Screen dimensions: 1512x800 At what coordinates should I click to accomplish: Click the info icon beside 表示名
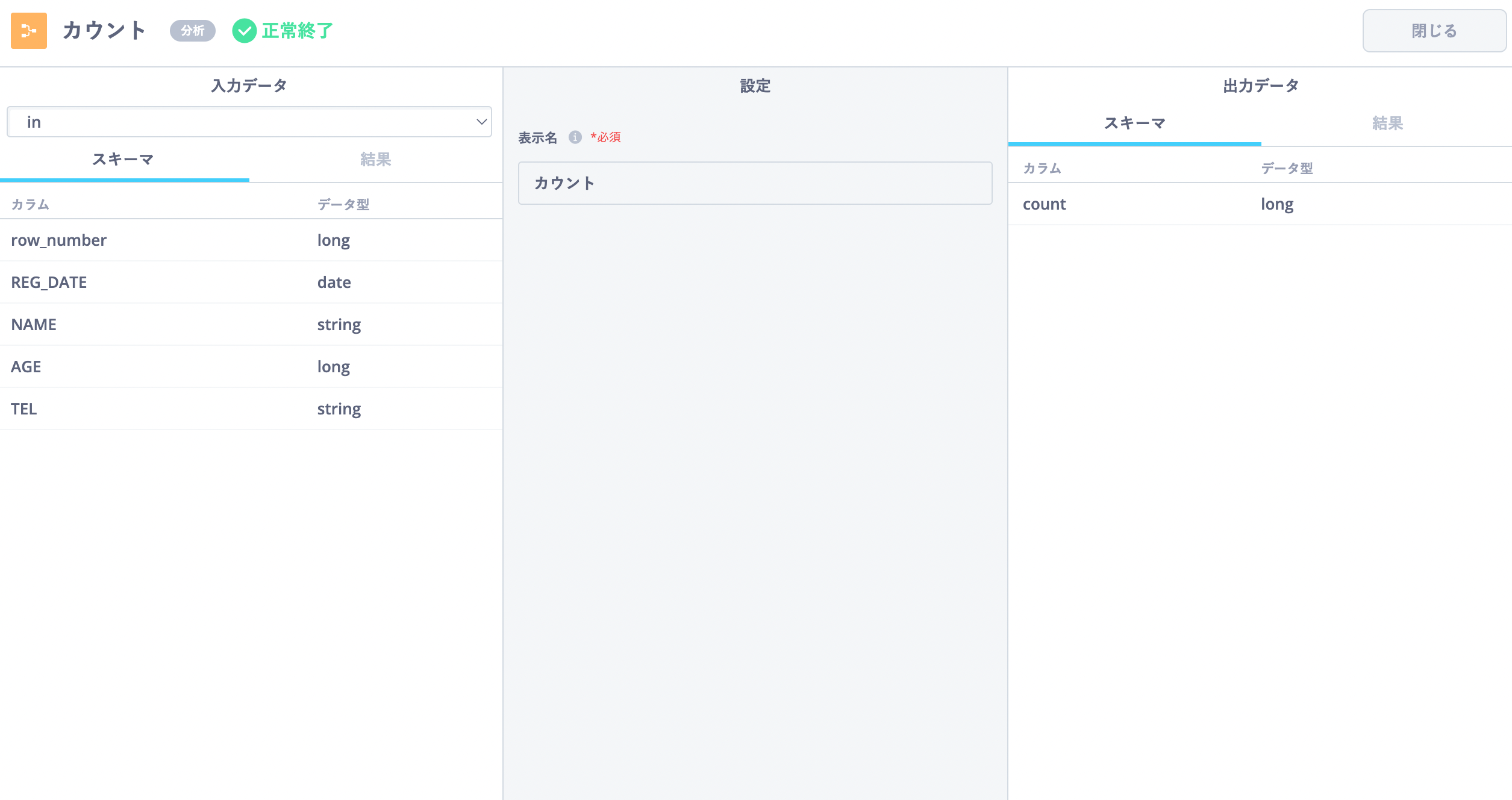coord(575,137)
